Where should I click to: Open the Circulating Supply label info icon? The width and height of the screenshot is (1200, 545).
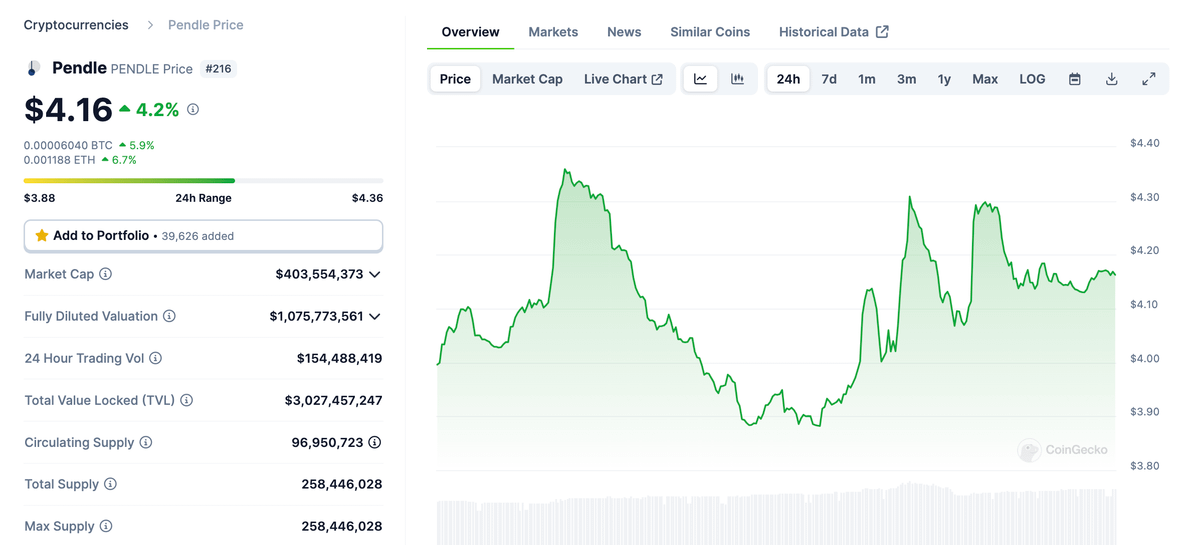(146, 442)
